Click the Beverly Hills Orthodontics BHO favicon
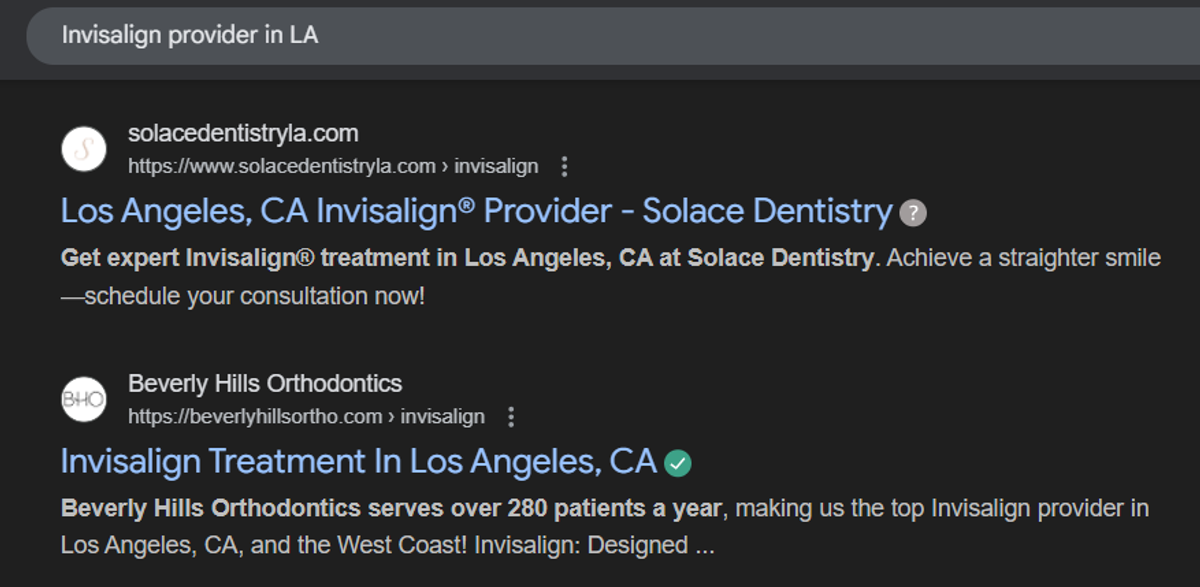Viewport: 1200px width, 587px height. point(84,399)
